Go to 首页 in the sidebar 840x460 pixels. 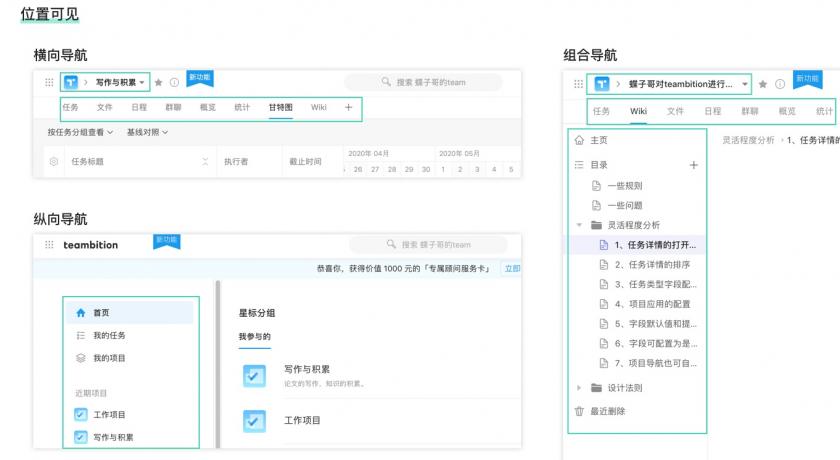pyautogui.click(x=130, y=313)
